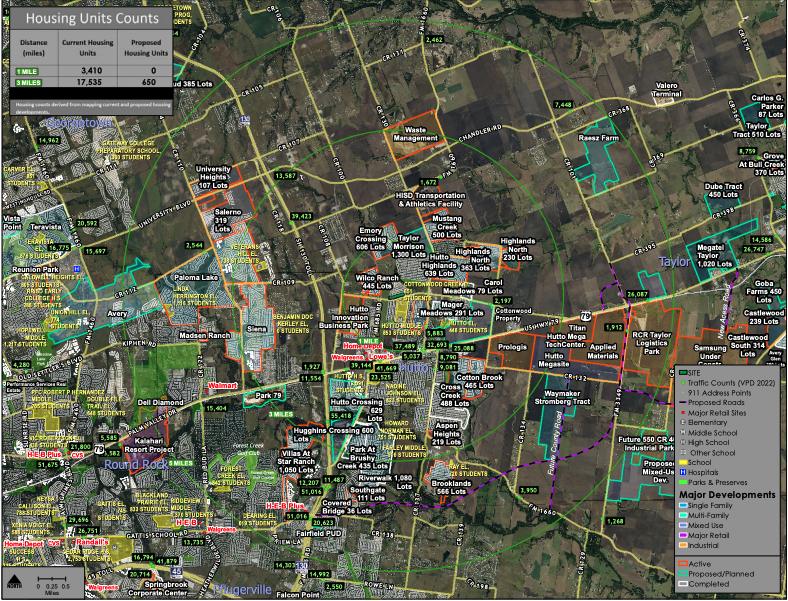The width and height of the screenshot is (788, 601).
Task: Click the Active red outline swatch
Action: 683,564
